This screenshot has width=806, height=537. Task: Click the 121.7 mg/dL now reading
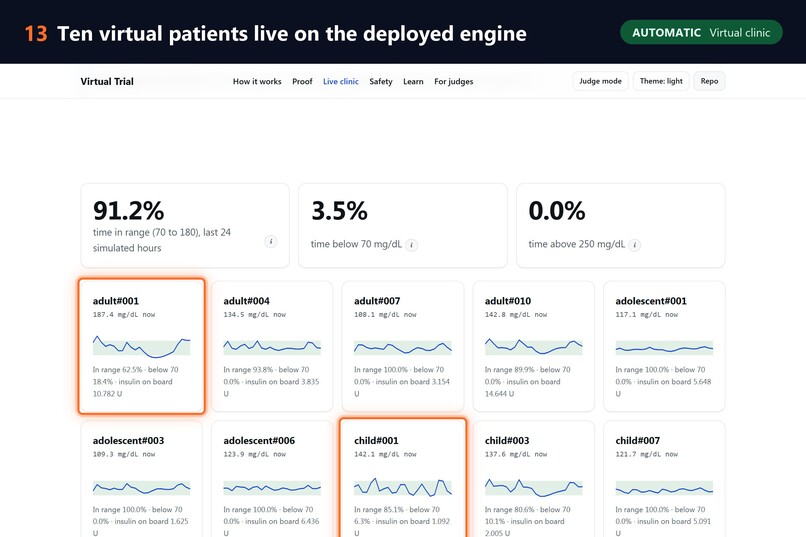pos(647,454)
